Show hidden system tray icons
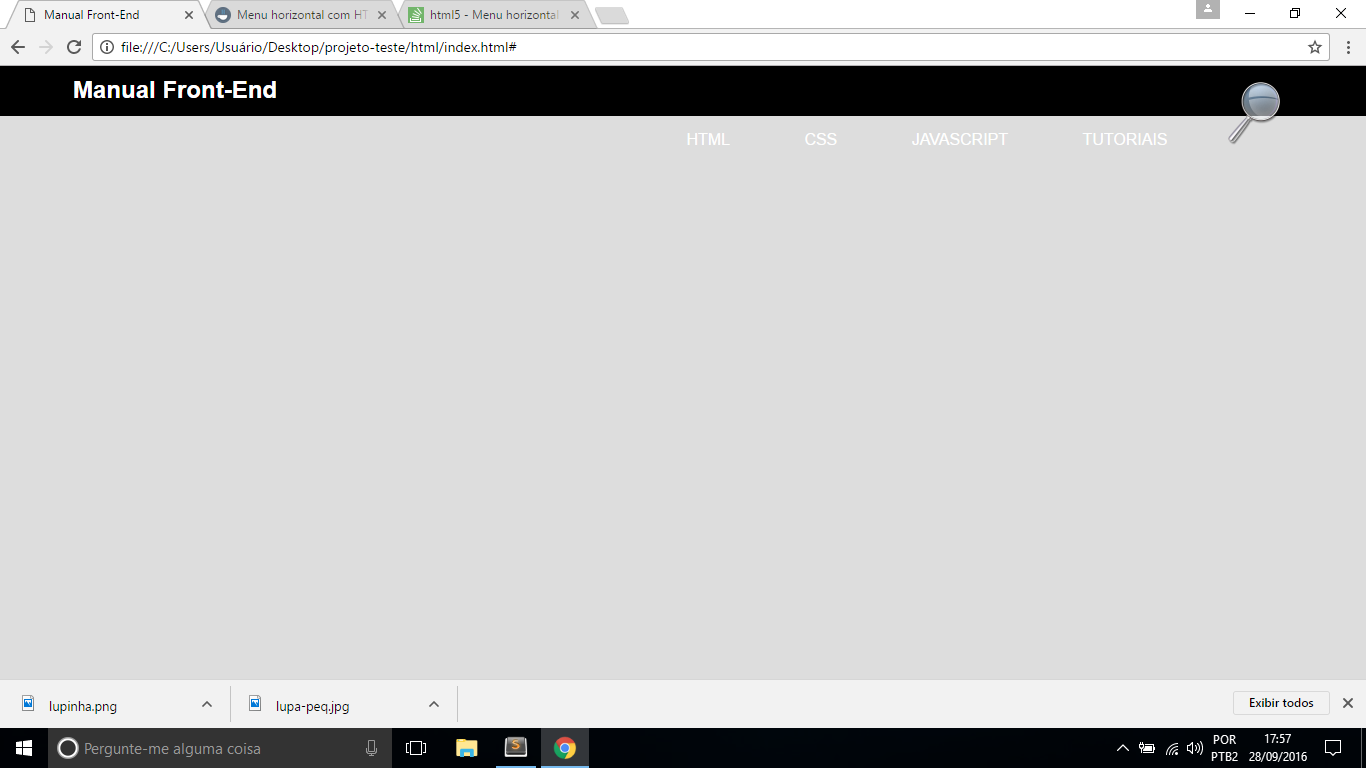Image resolution: width=1366 pixels, height=768 pixels. click(x=1122, y=748)
